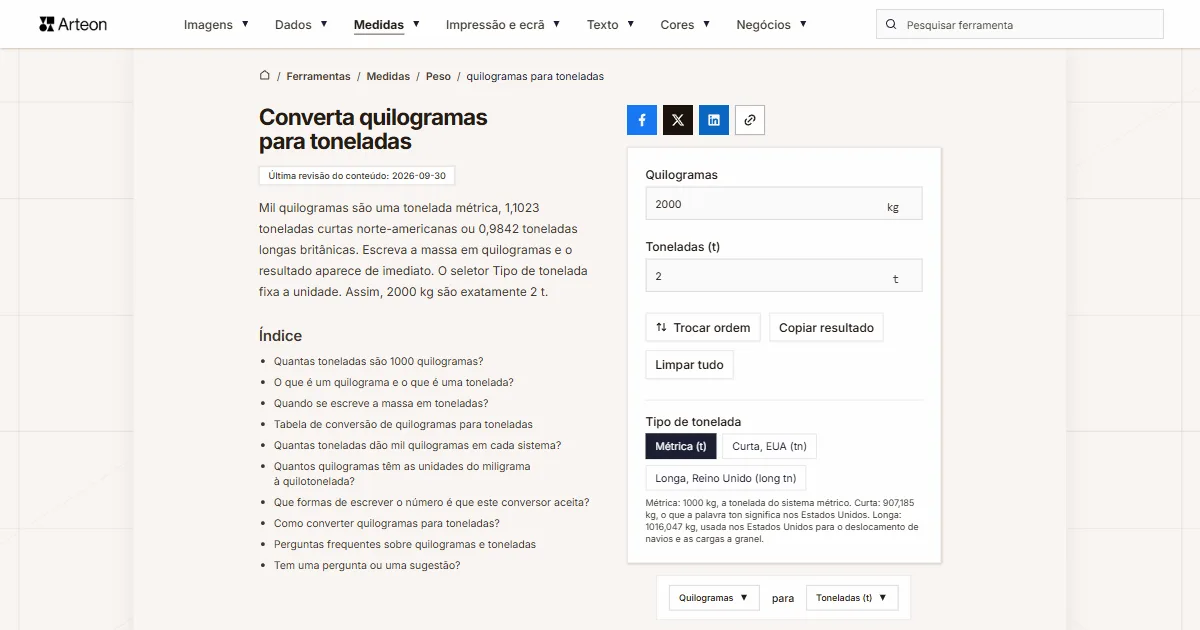Screen dimensions: 1200x630
Task: Open the Medidas breadcrumb link
Action: coord(388,76)
